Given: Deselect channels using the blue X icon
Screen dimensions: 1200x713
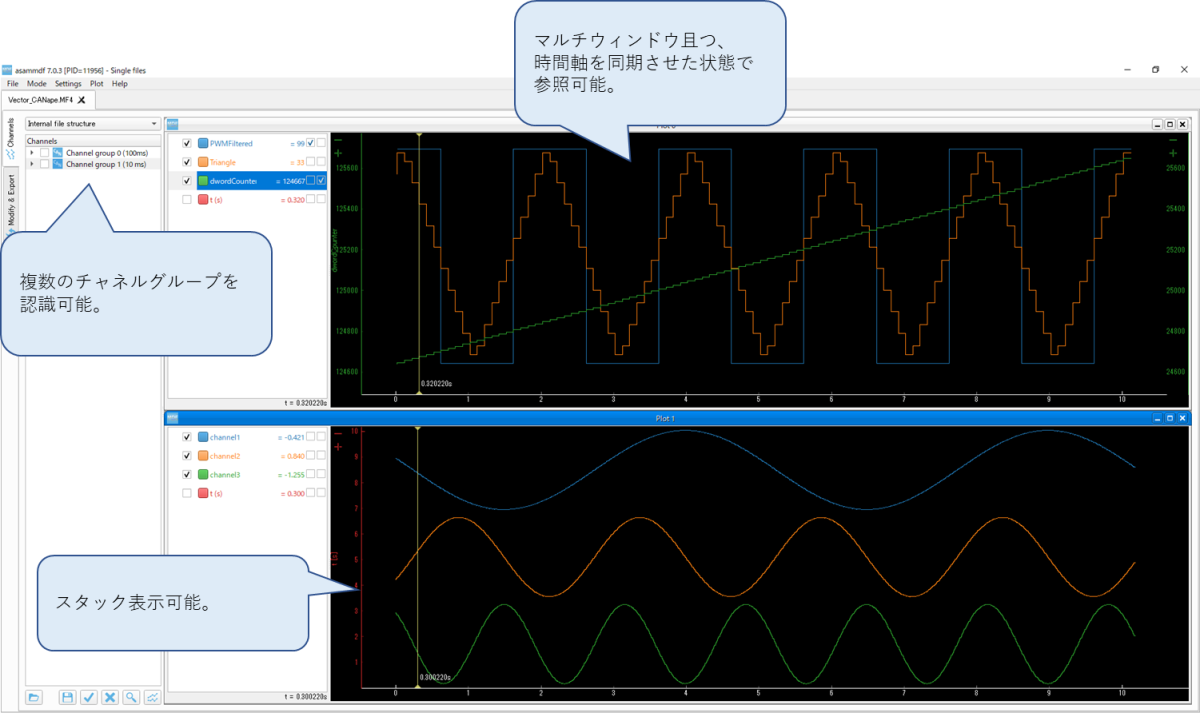Looking at the screenshot, I should pos(110,697).
